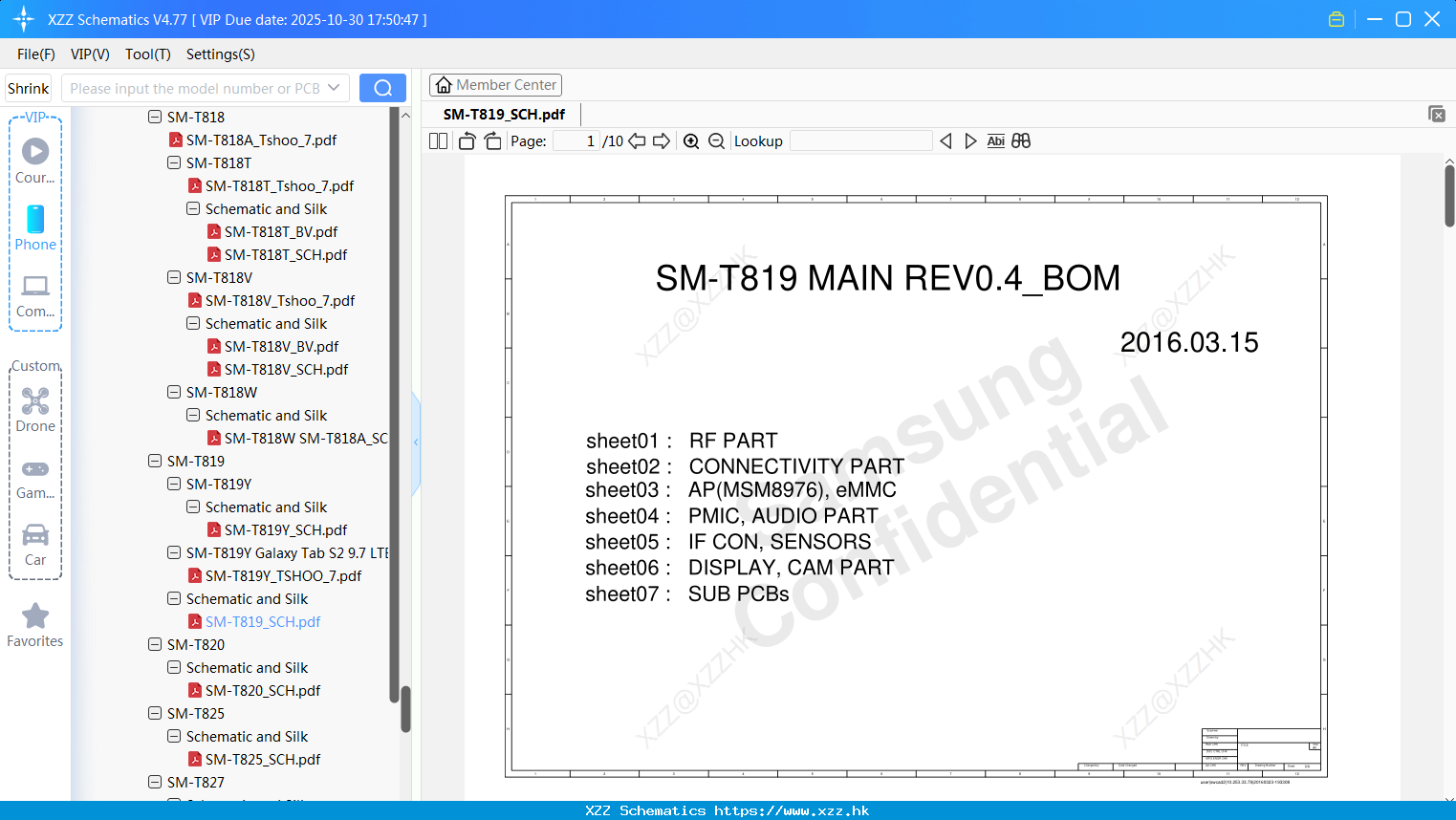Collapse the SM-T825 tree node
Image resolution: width=1456 pixels, height=820 pixels.
[x=155, y=713]
